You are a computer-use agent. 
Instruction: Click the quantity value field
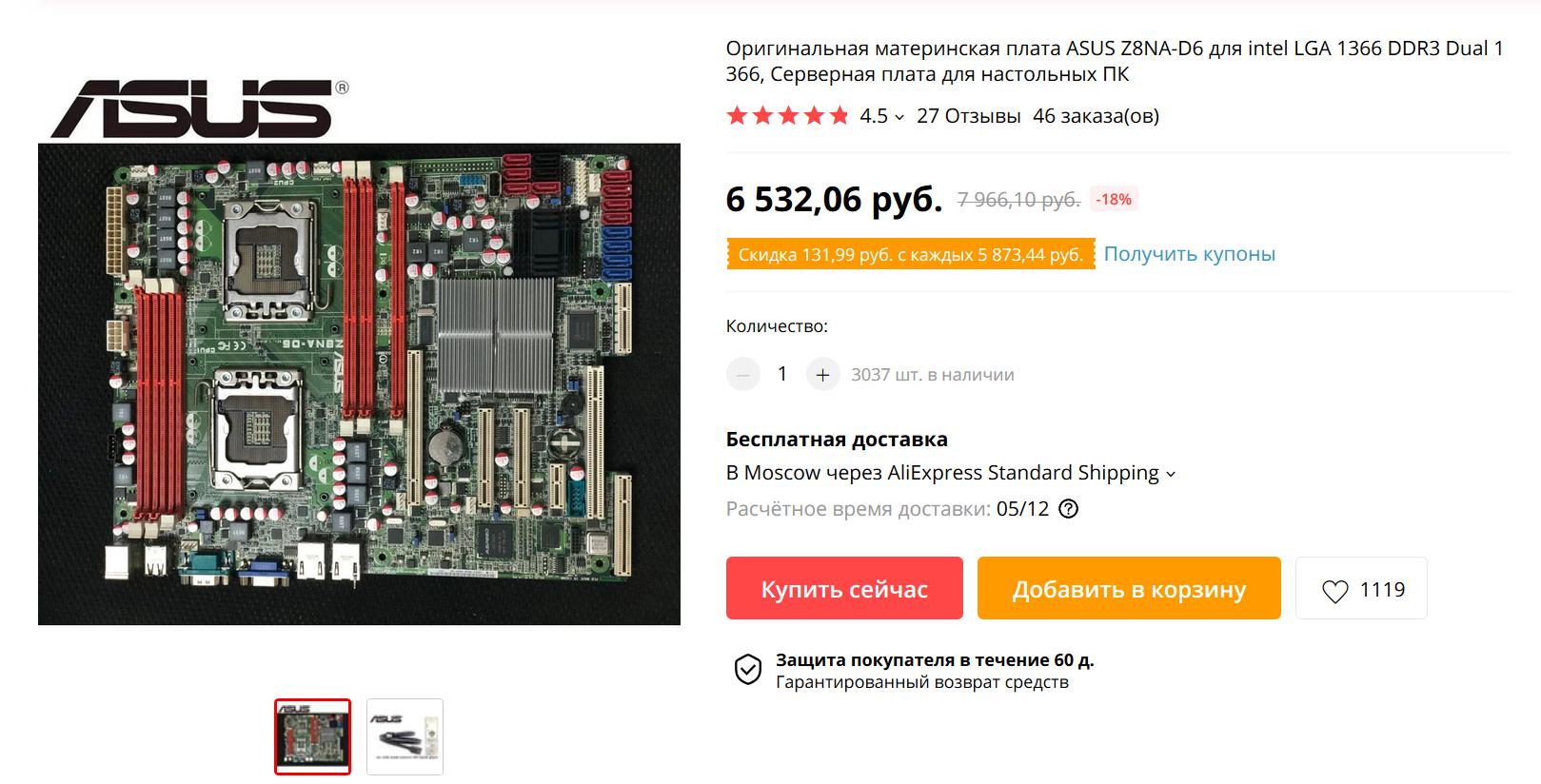tap(782, 375)
